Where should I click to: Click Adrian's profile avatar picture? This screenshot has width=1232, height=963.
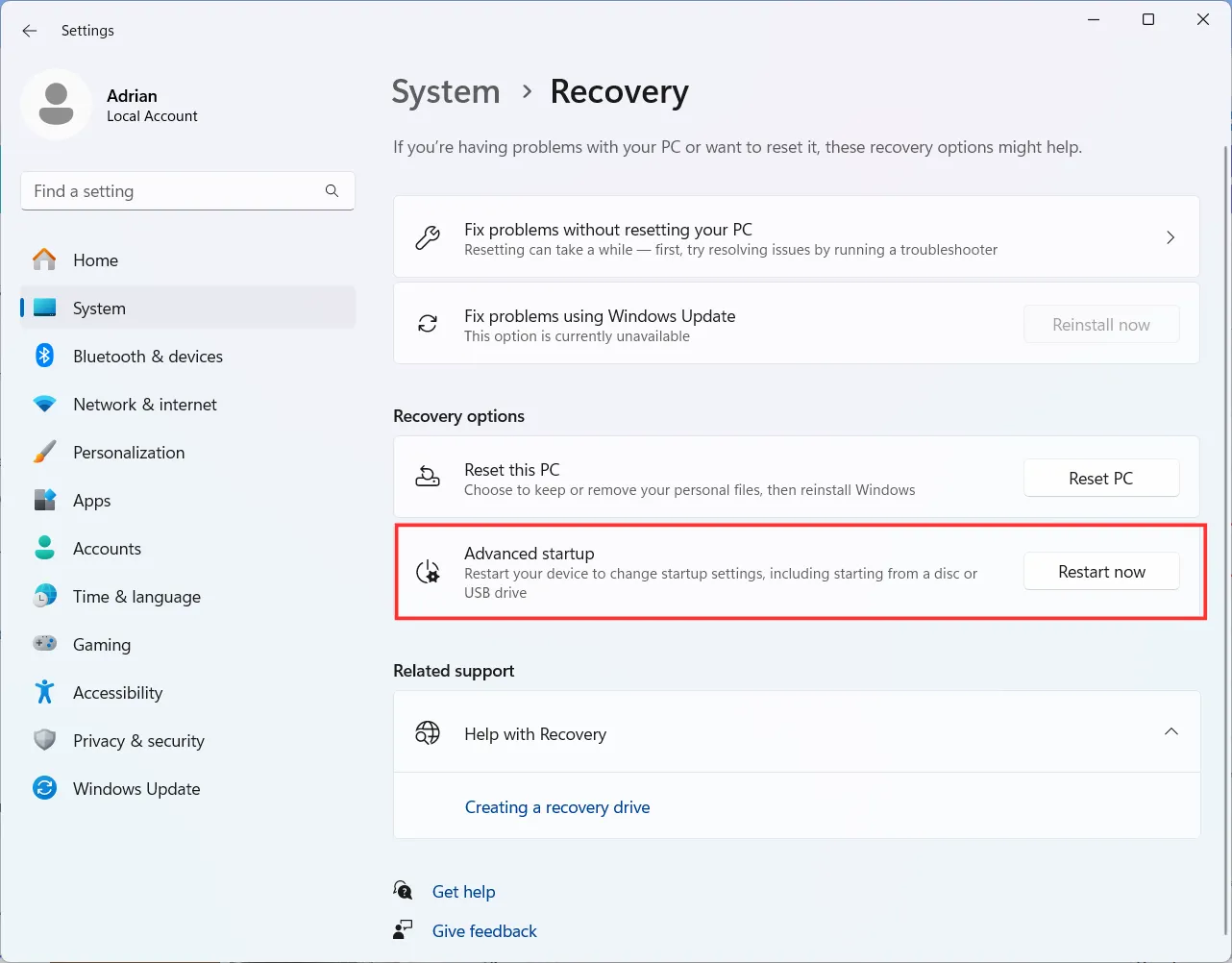click(56, 104)
